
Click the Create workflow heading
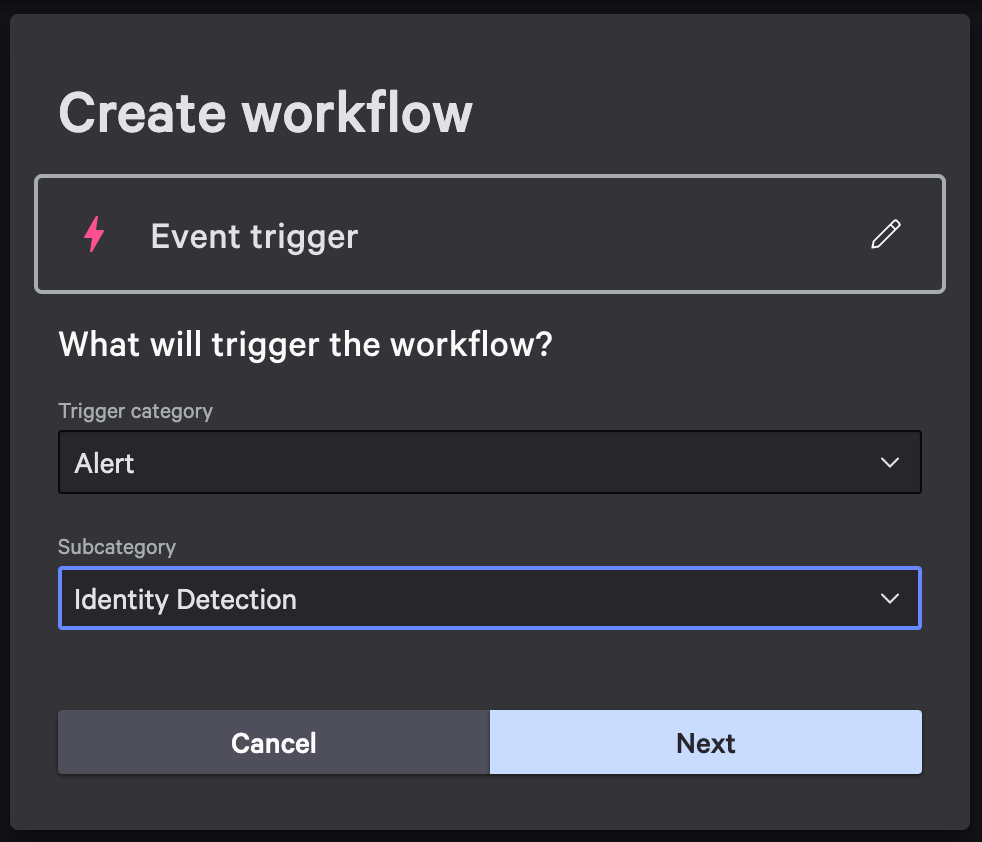(266, 112)
